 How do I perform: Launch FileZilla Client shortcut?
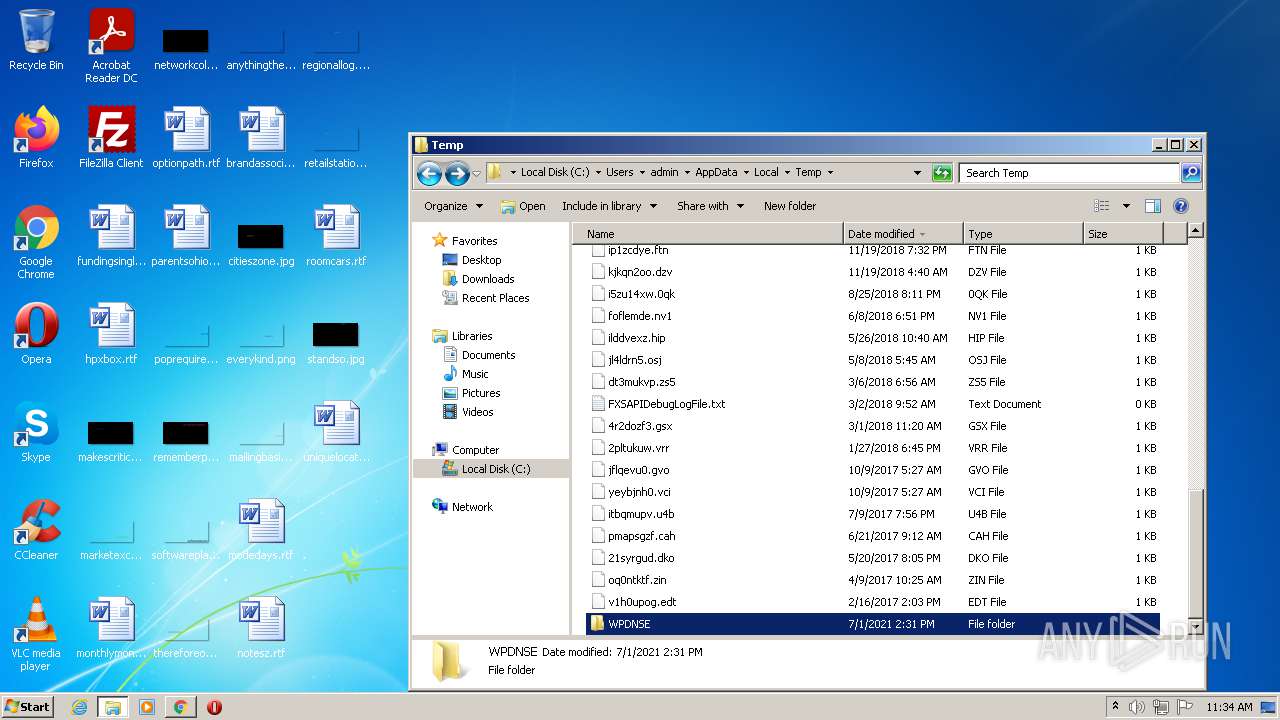pyautogui.click(x=111, y=137)
